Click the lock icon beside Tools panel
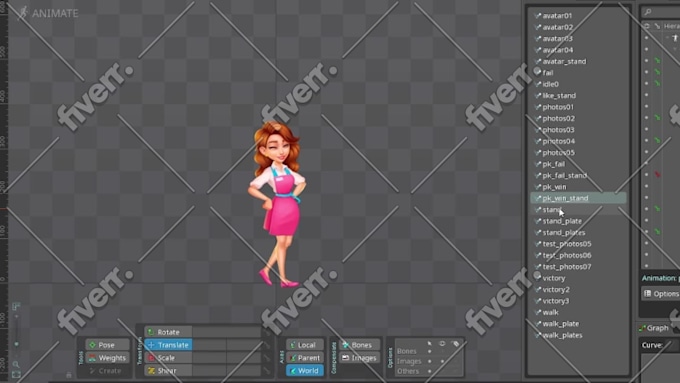 69,375
